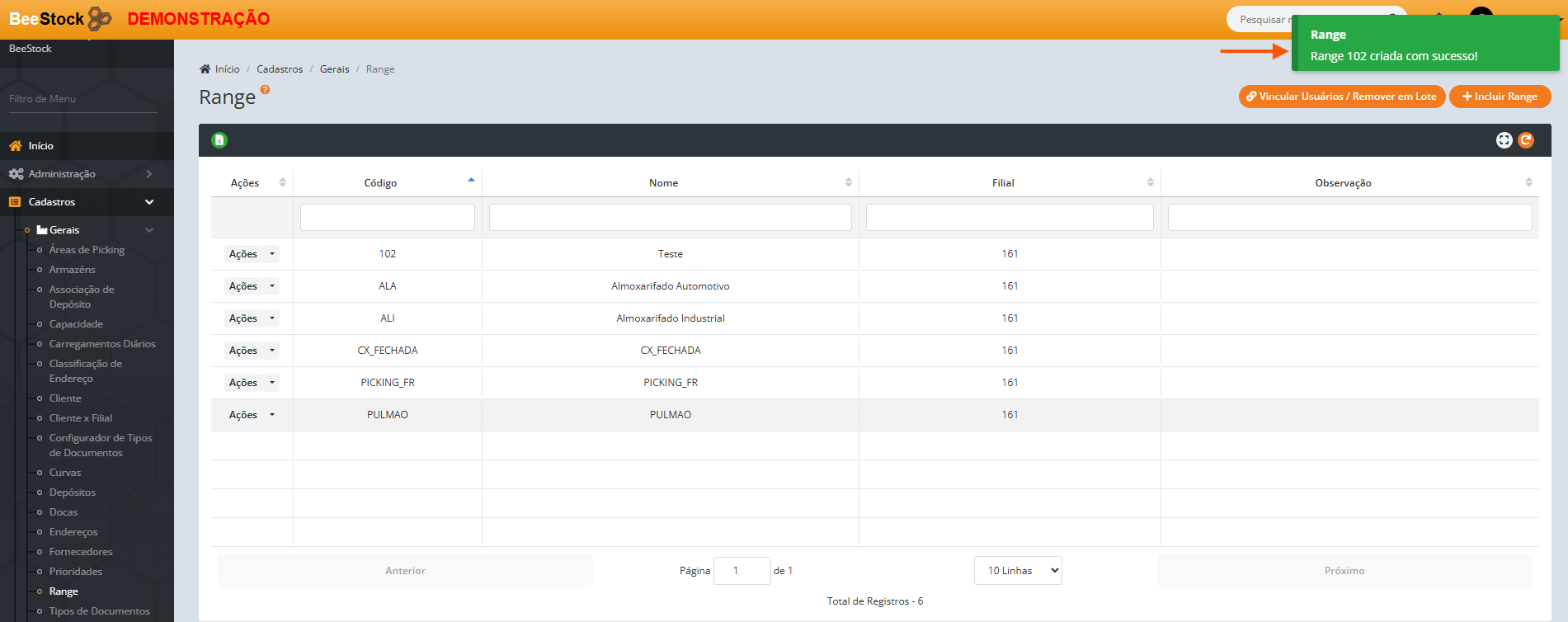
Task: Click the BeeStock honeycomb logo
Action: tap(99, 18)
